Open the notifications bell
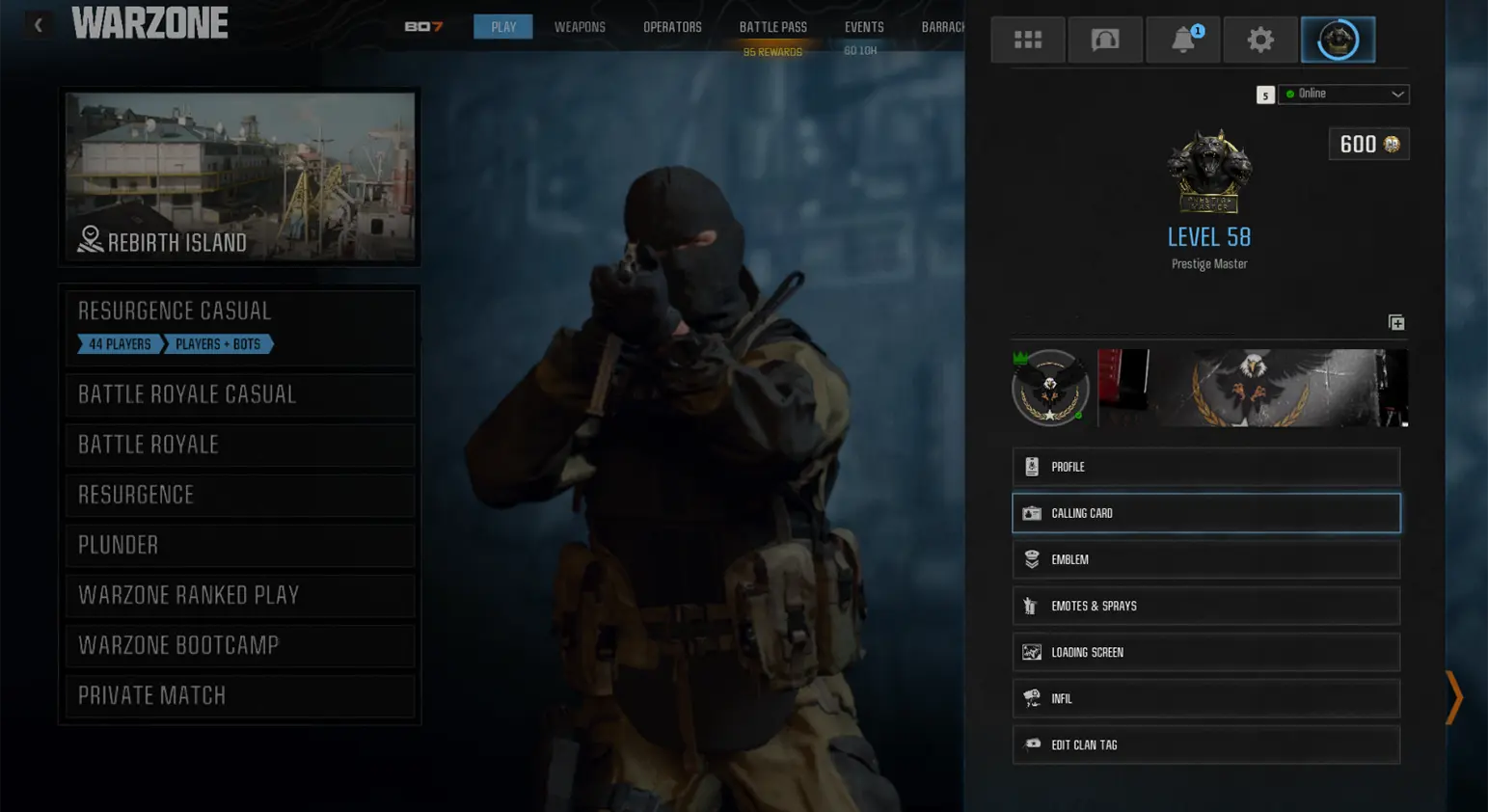The image size is (1488, 812). (x=1183, y=40)
